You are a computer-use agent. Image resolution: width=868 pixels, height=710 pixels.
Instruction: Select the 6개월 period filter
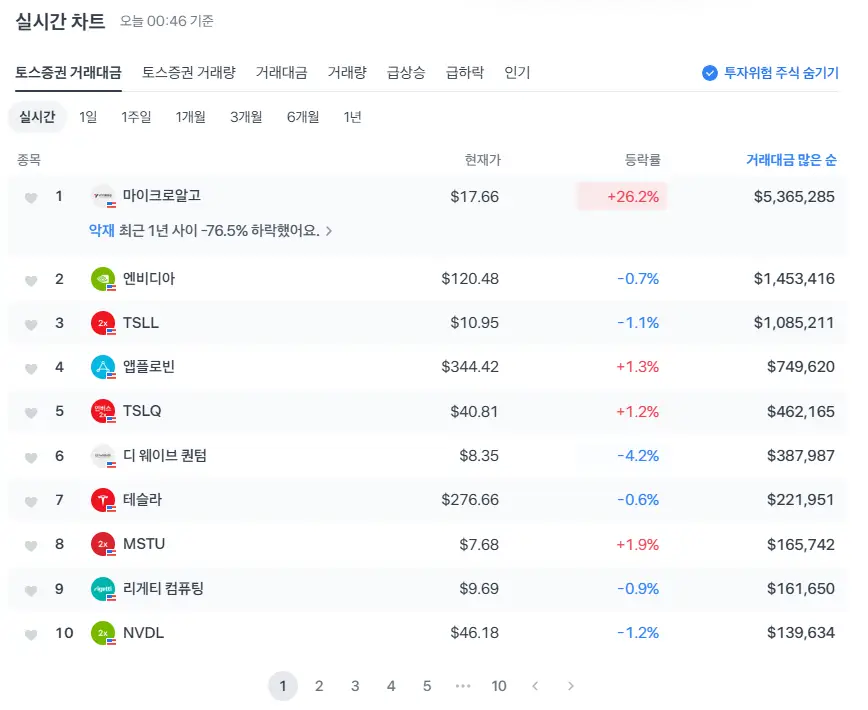tap(303, 117)
